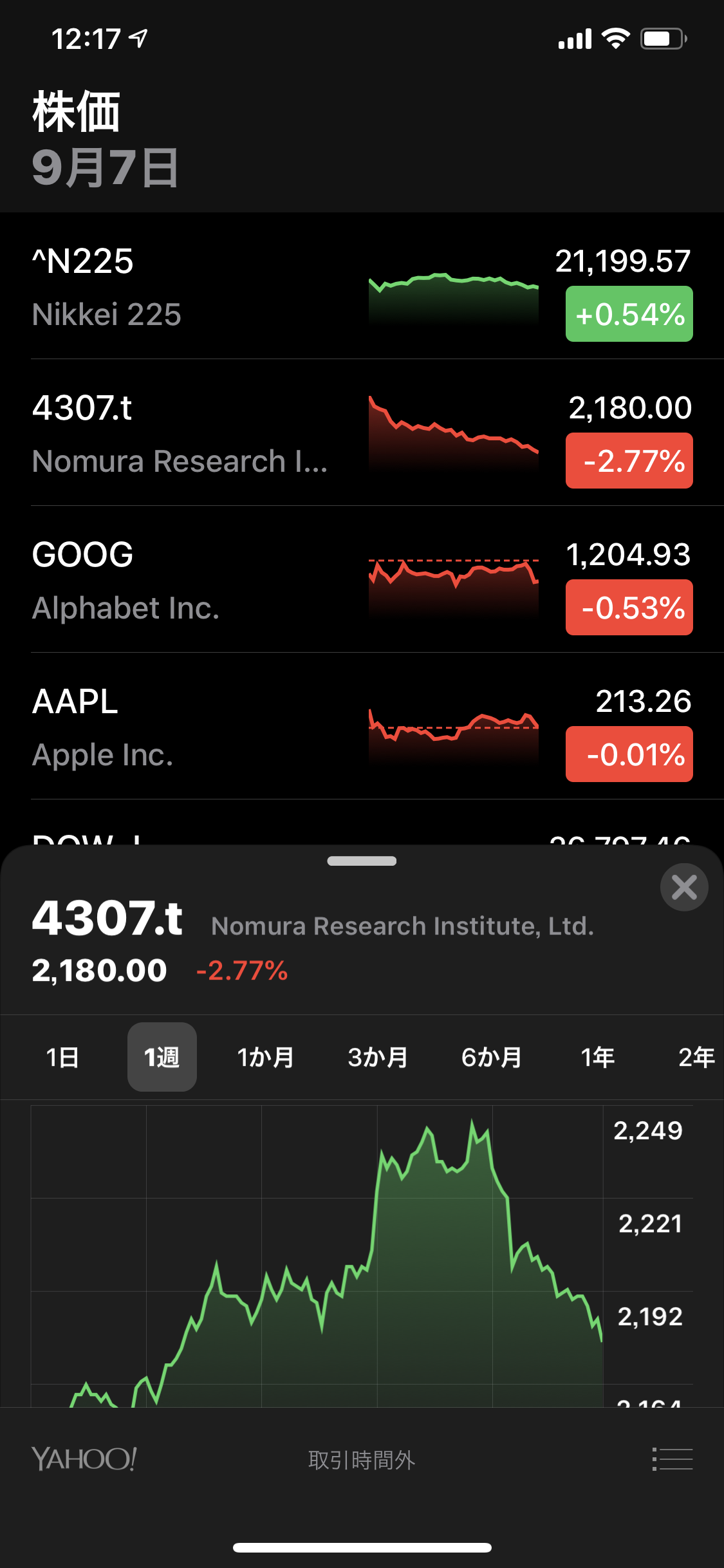Tap the battery status icon
Screen dimensions: 724x1568
coord(664,39)
